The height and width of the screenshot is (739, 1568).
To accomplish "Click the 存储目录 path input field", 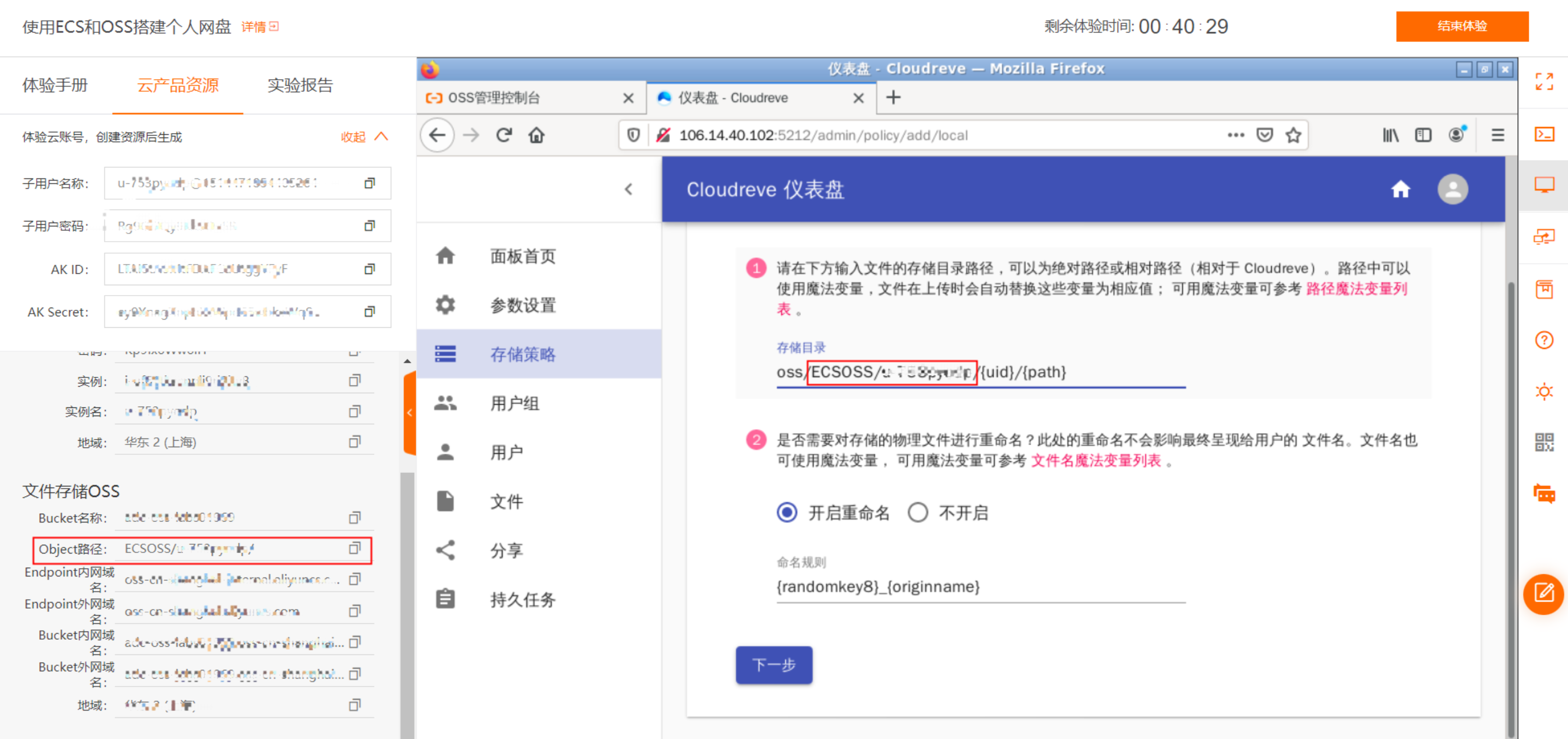I will tap(980, 372).
